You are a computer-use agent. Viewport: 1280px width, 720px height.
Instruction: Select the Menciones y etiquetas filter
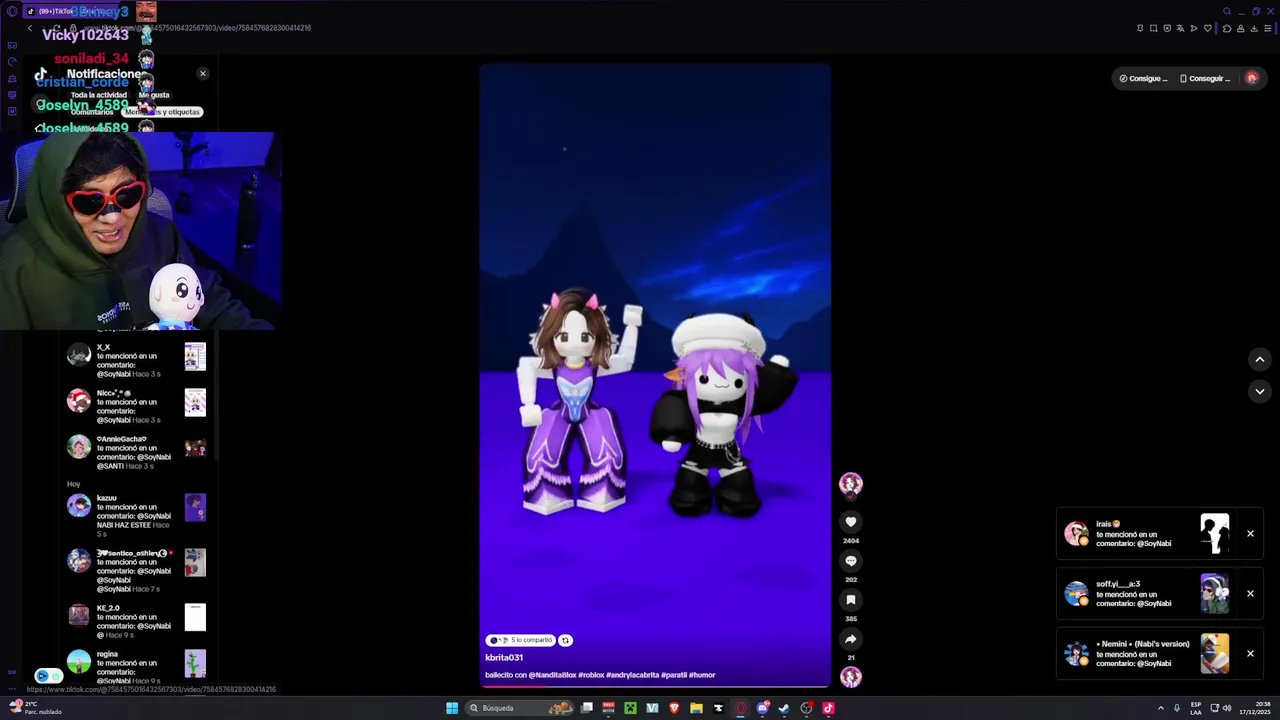pyautogui.click(x=162, y=112)
